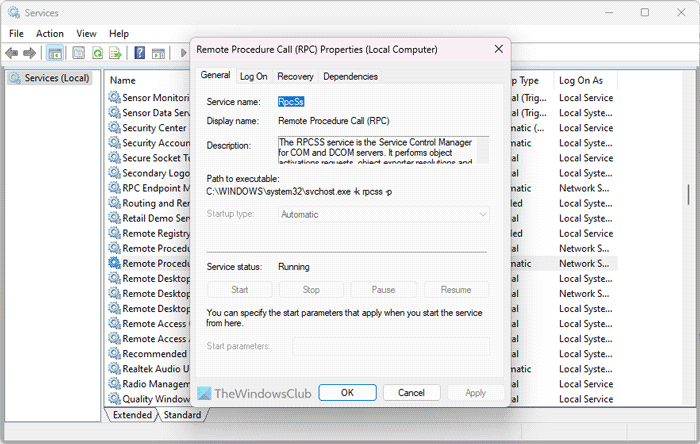
Task: Open Help via blue question mark icon
Action: (x=140, y=53)
